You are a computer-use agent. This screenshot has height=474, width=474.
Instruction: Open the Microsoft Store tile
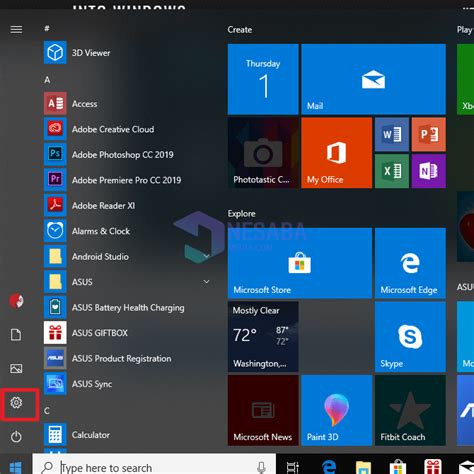pos(300,263)
